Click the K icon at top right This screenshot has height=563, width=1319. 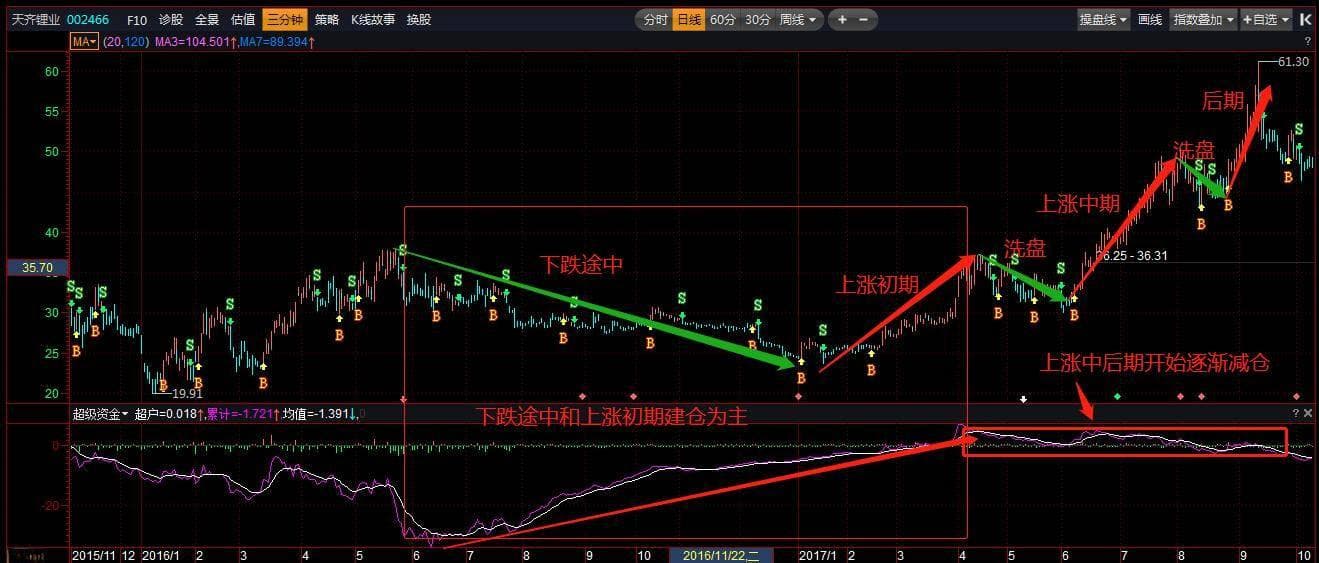coord(1304,19)
